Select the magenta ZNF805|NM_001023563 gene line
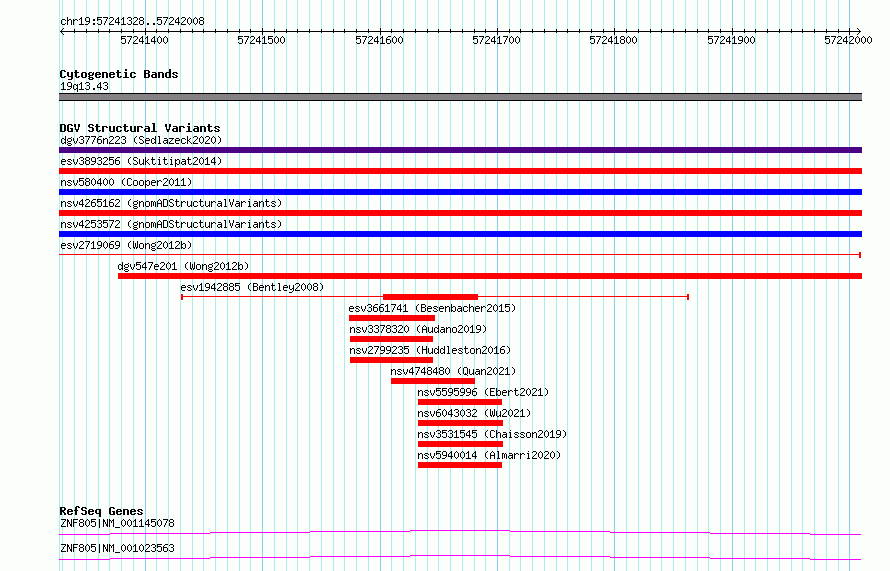 pyautogui.click(x=460, y=557)
